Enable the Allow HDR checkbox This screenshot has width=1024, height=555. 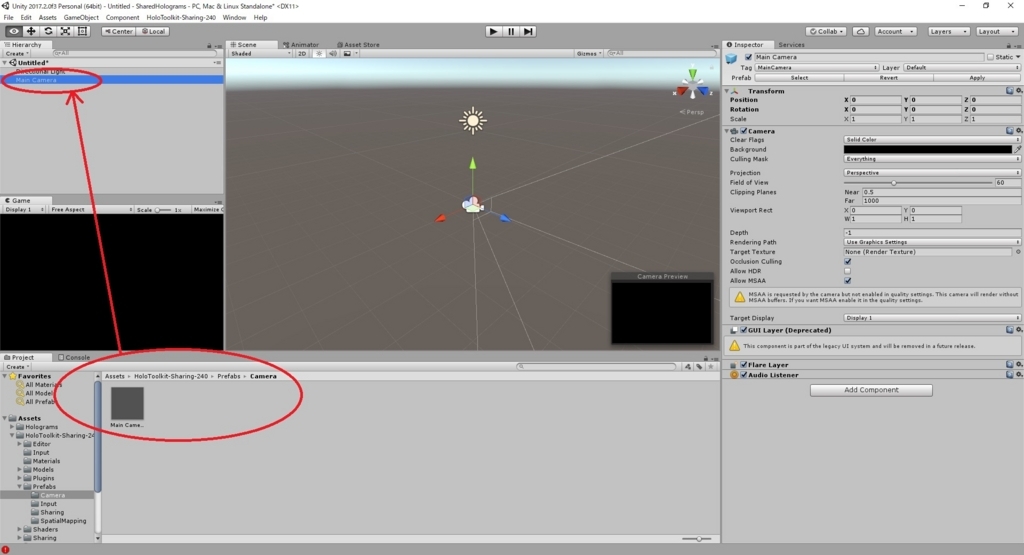coord(848,271)
